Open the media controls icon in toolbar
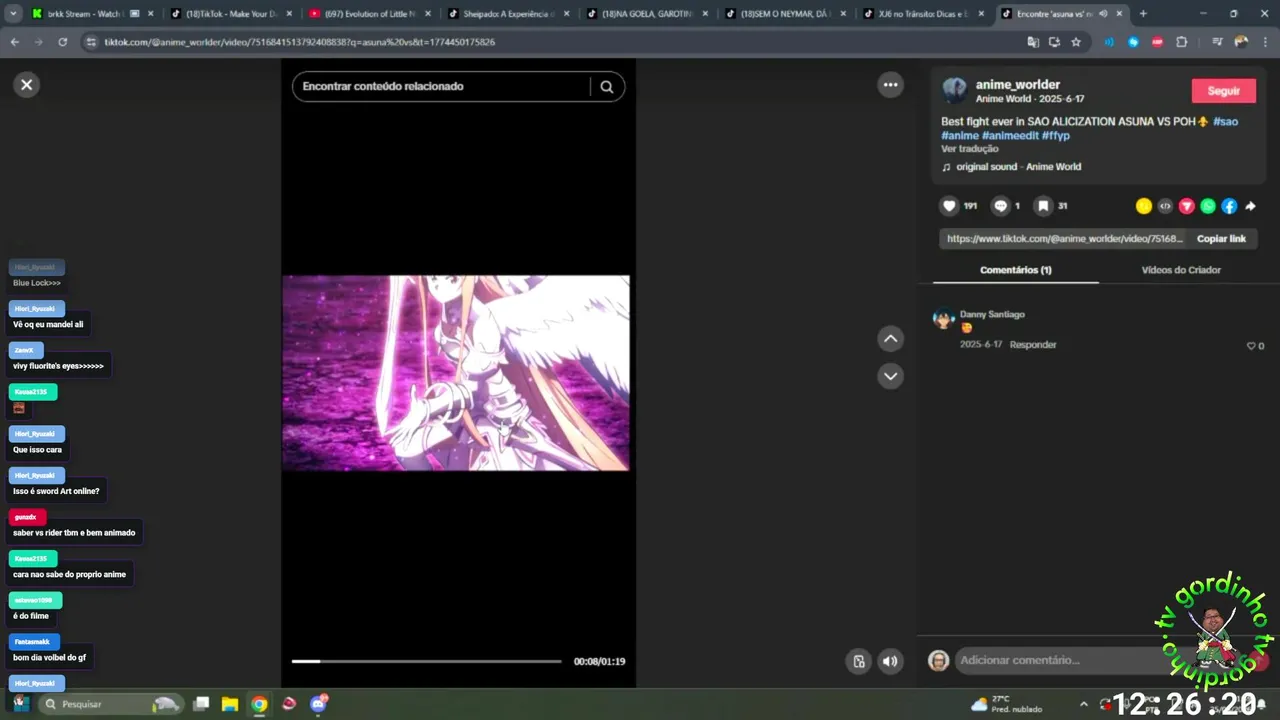Screen dimensions: 1280x720 pyautogui.click(x=1217, y=42)
